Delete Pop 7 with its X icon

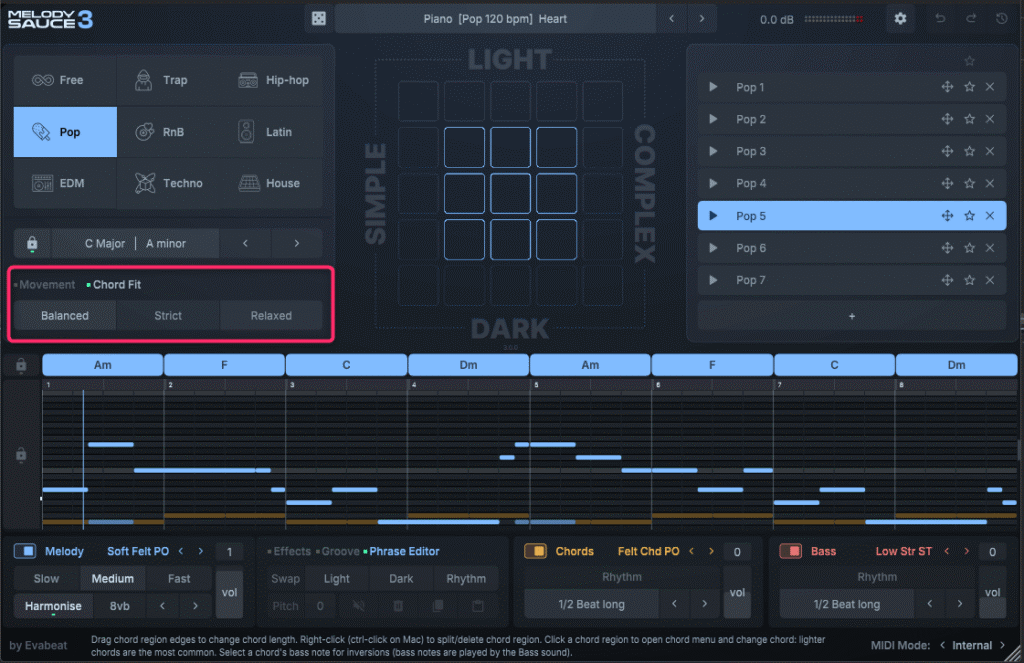(990, 280)
